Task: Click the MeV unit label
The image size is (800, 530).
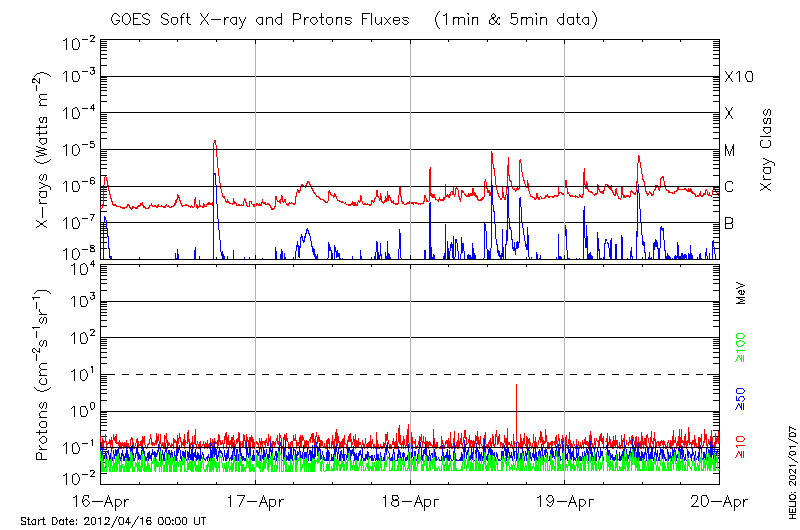Action: 741,293
